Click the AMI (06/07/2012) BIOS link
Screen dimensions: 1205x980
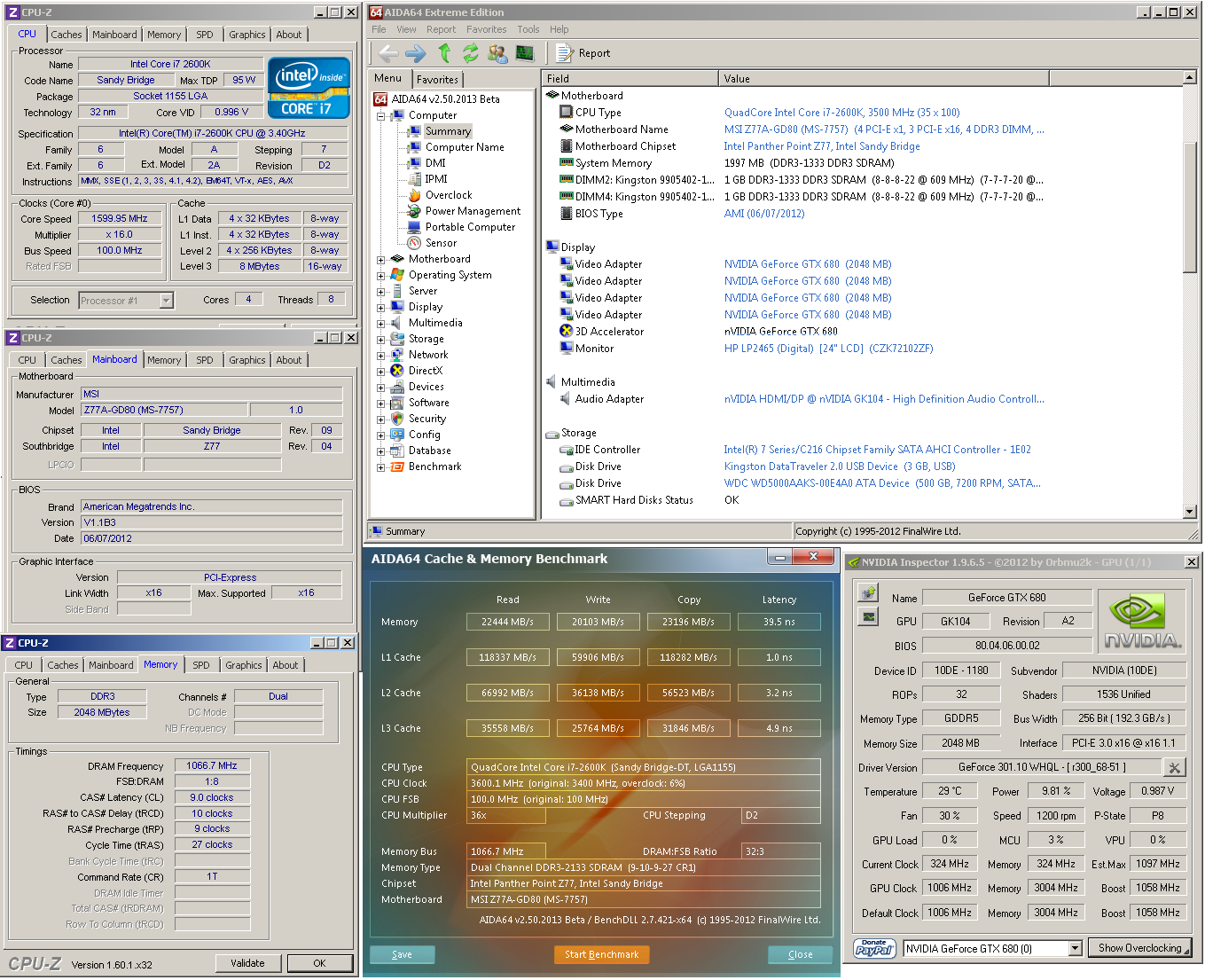(763, 214)
